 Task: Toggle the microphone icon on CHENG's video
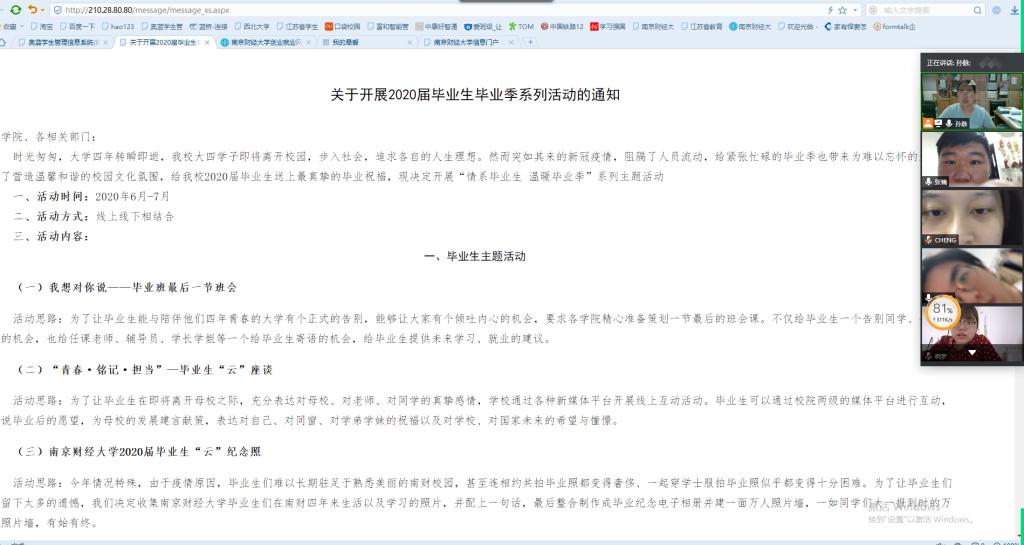tap(928, 240)
